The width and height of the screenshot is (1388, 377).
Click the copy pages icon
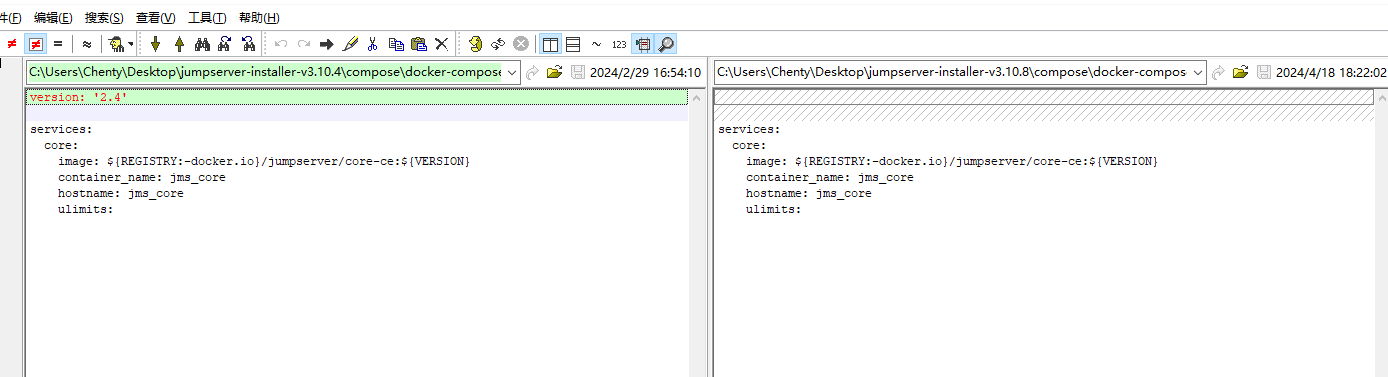[396, 44]
